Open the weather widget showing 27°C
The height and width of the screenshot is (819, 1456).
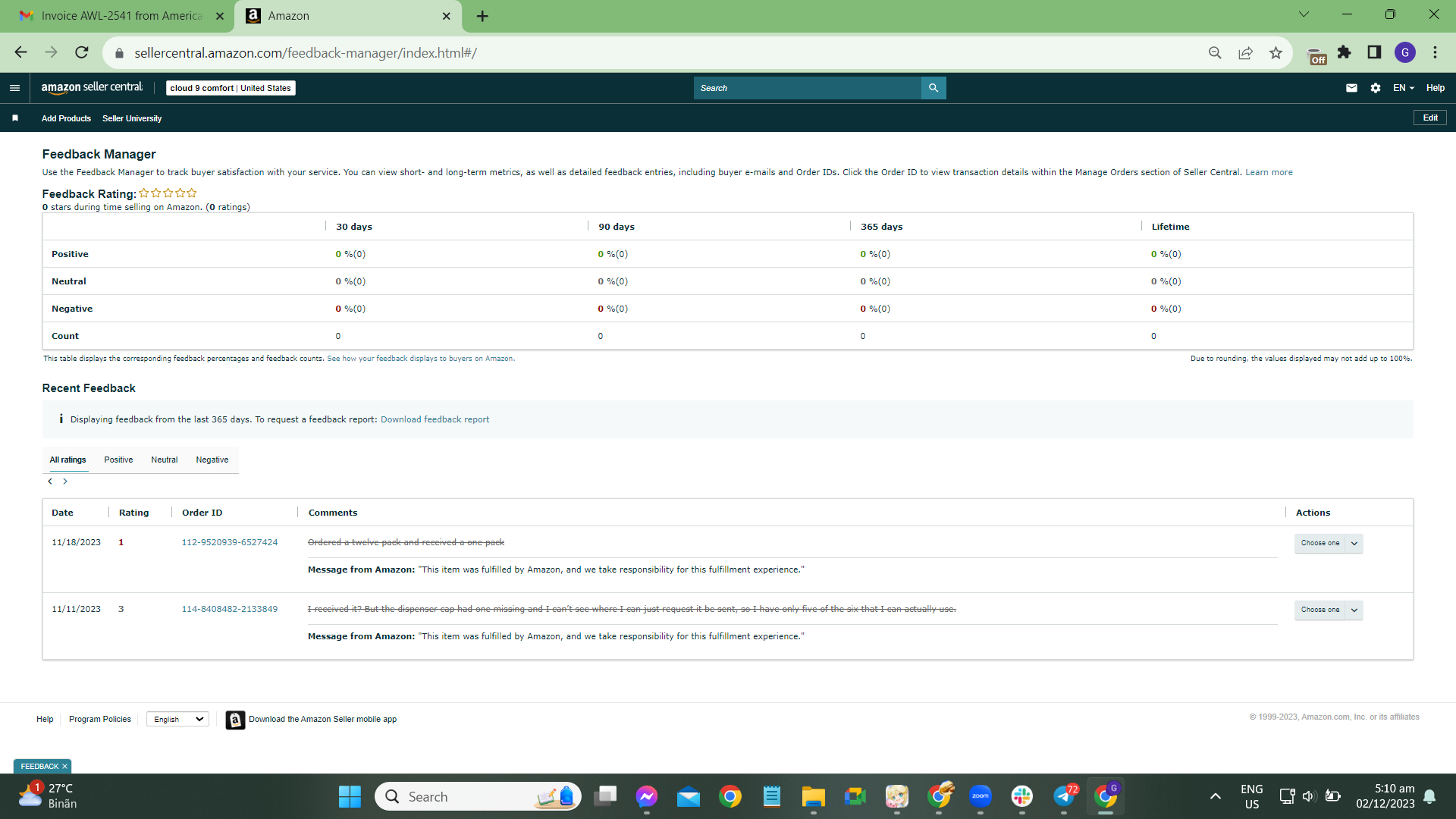(47, 796)
